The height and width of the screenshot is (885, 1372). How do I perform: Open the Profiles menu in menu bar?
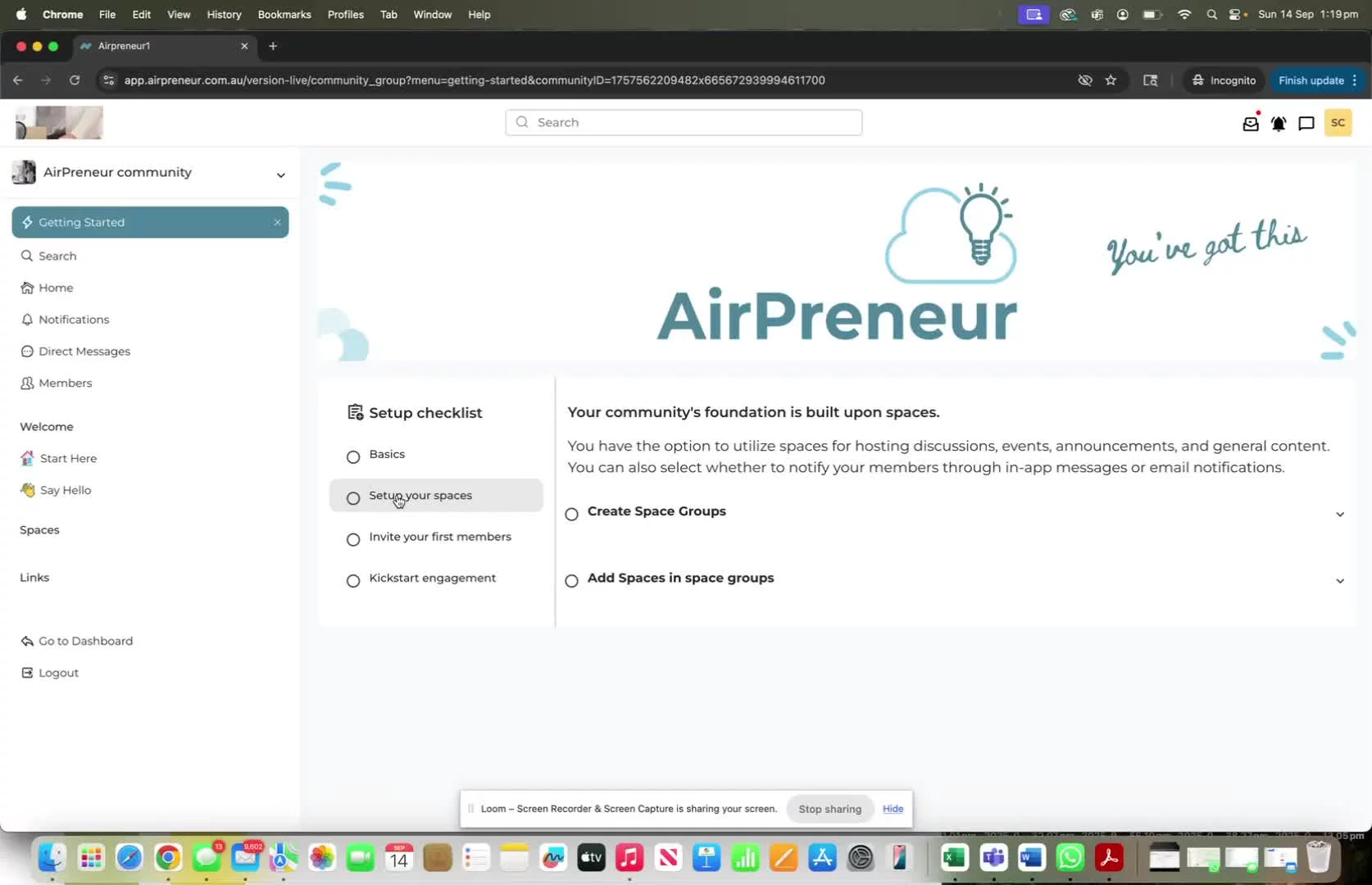click(345, 14)
